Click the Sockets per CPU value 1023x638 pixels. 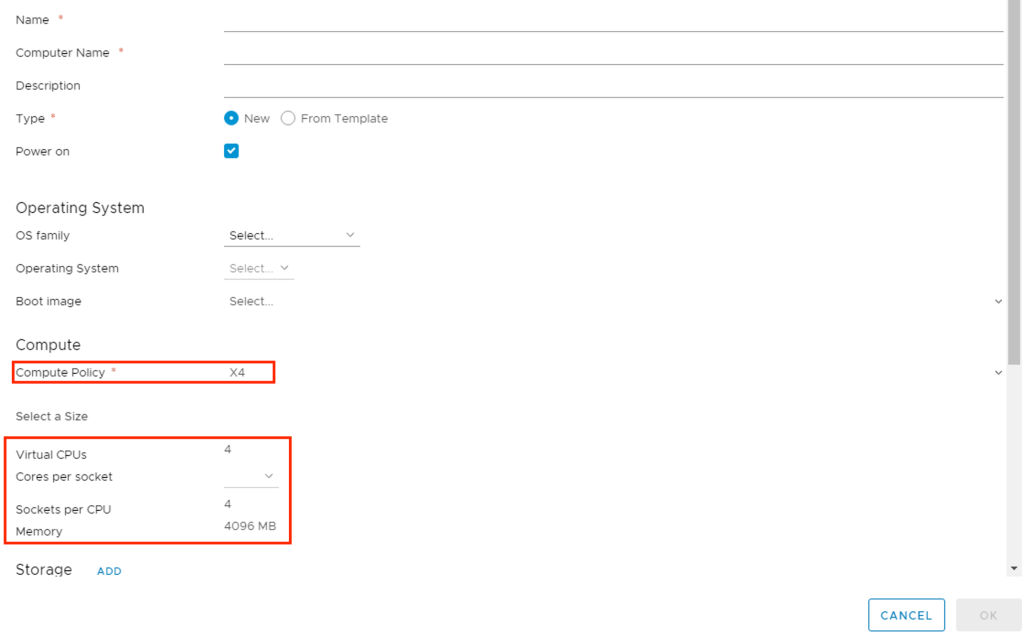228,504
